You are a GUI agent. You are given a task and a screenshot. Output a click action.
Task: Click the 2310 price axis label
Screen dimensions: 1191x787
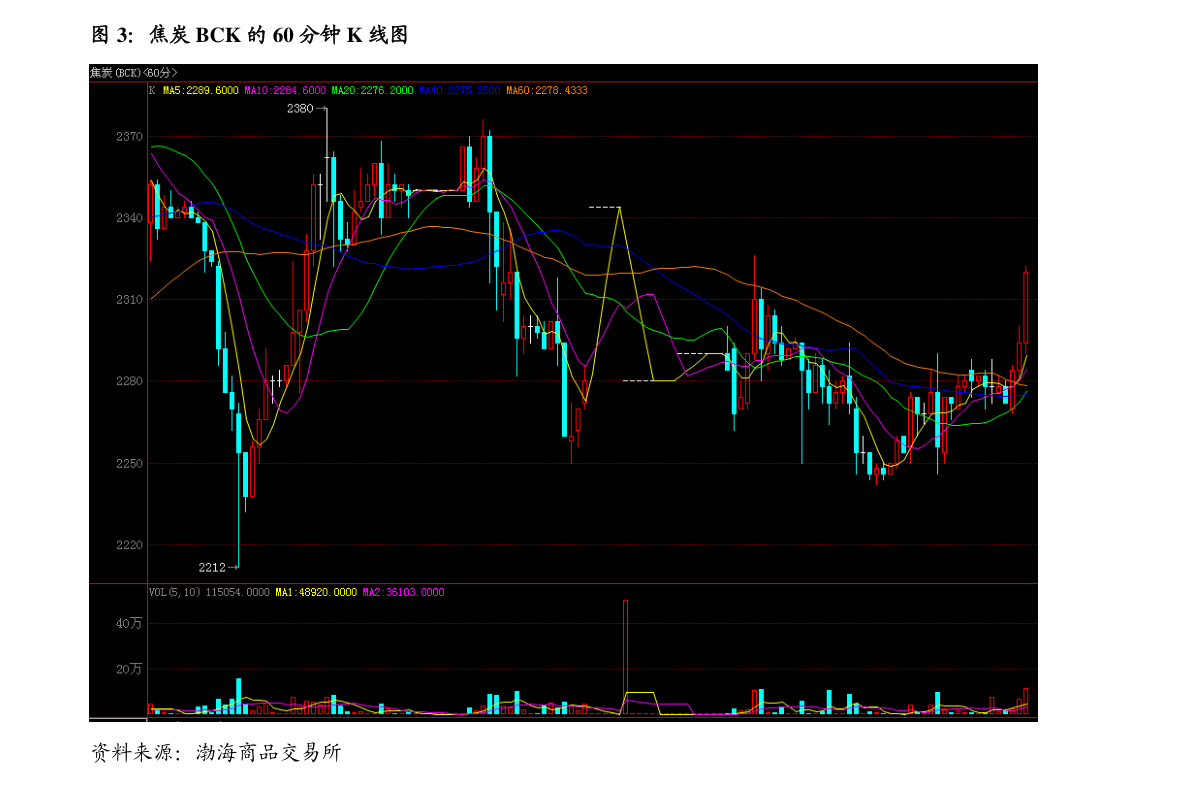129,300
